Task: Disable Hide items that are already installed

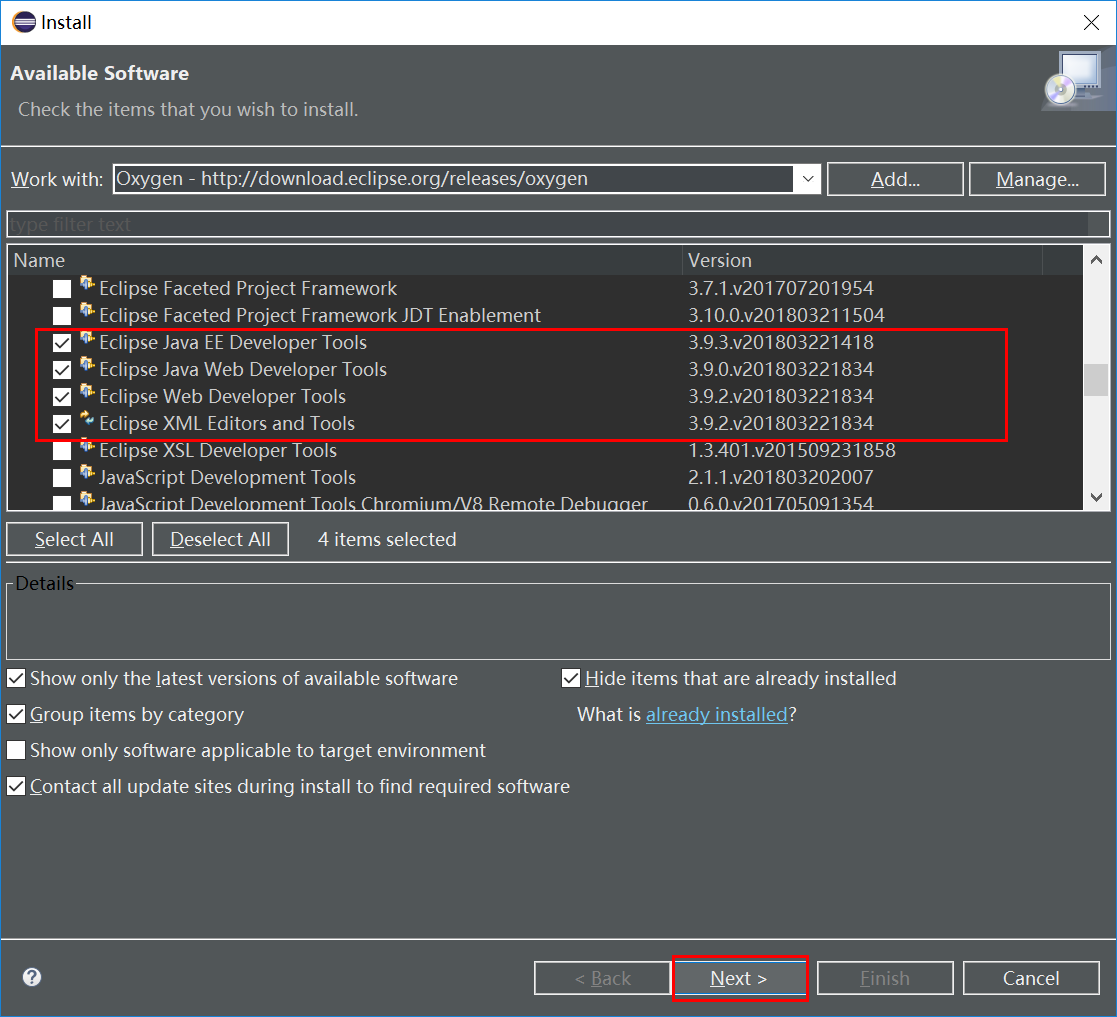Action: pyautogui.click(x=570, y=678)
